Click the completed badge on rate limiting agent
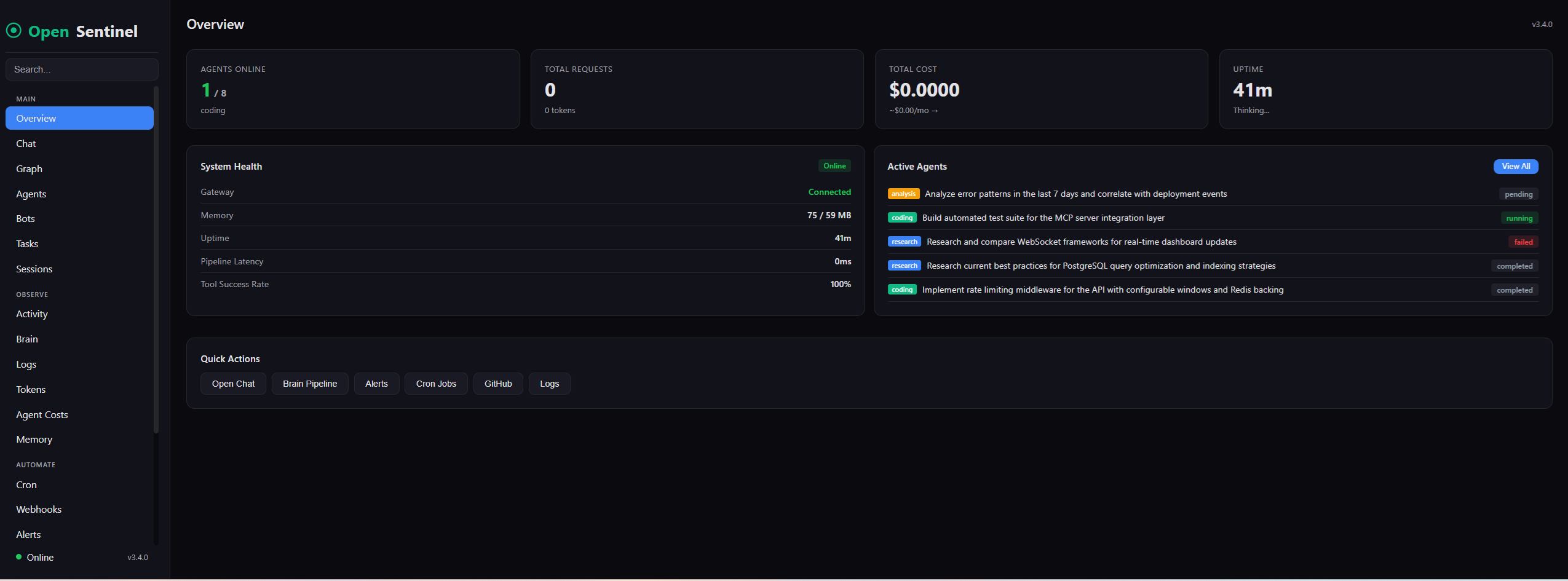This screenshot has width=1568, height=581. [x=1515, y=290]
